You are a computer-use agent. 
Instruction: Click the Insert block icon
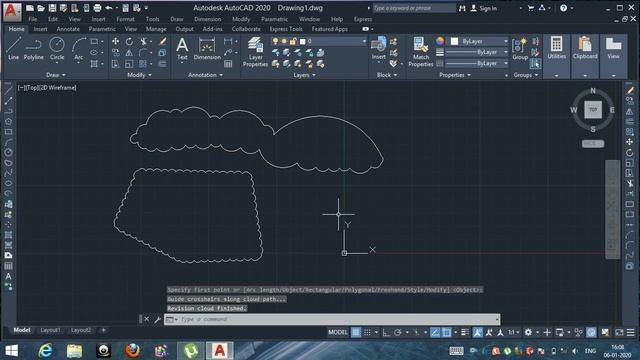tap(378, 49)
